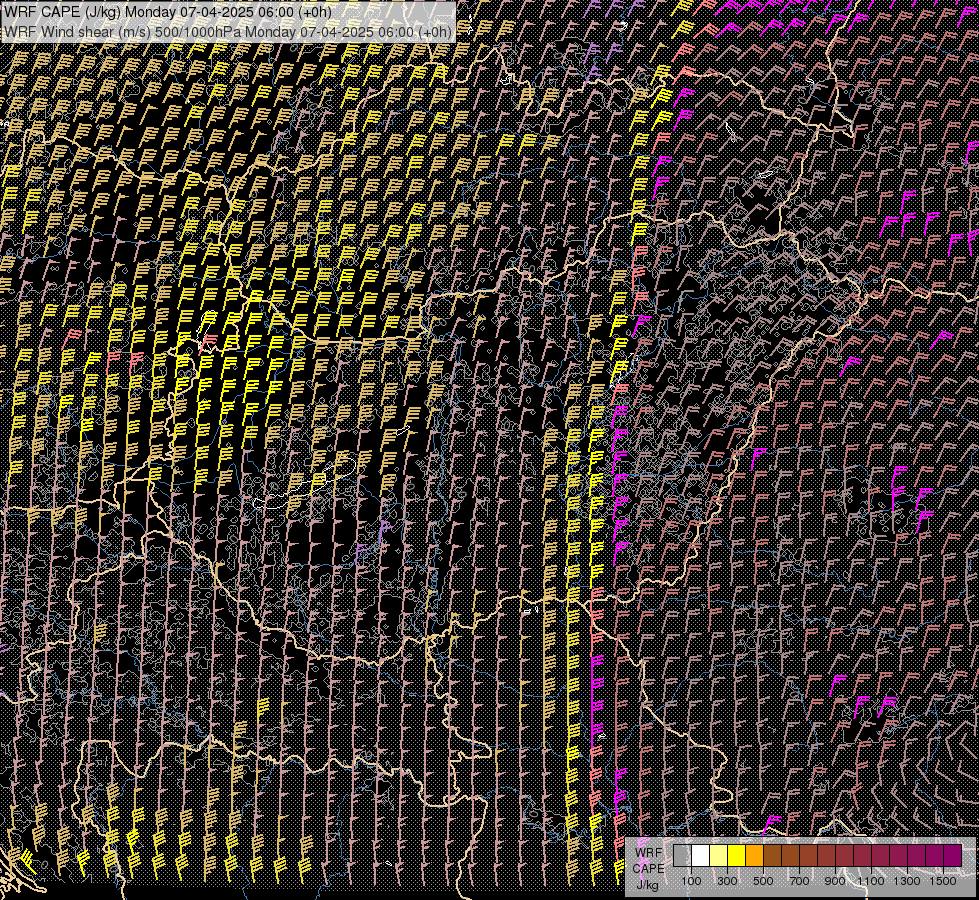The height and width of the screenshot is (900, 979).
Task: Click the legend tick label 700
Action: [x=799, y=881]
